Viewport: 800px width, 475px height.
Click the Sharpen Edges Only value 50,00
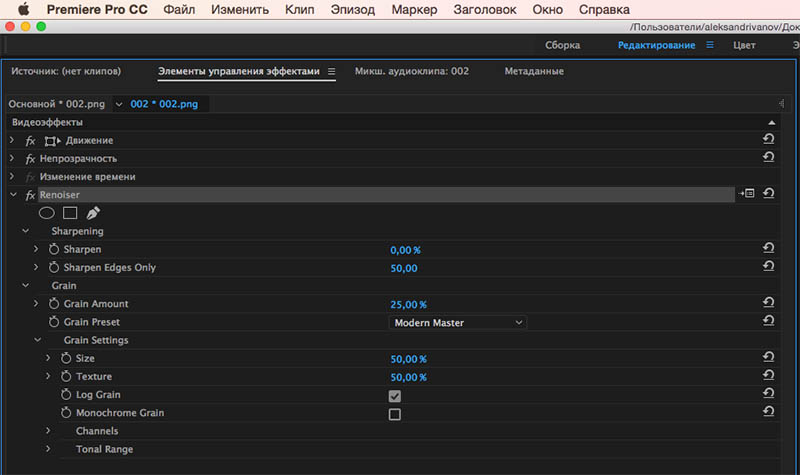pyautogui.click(x=404, y=268)
